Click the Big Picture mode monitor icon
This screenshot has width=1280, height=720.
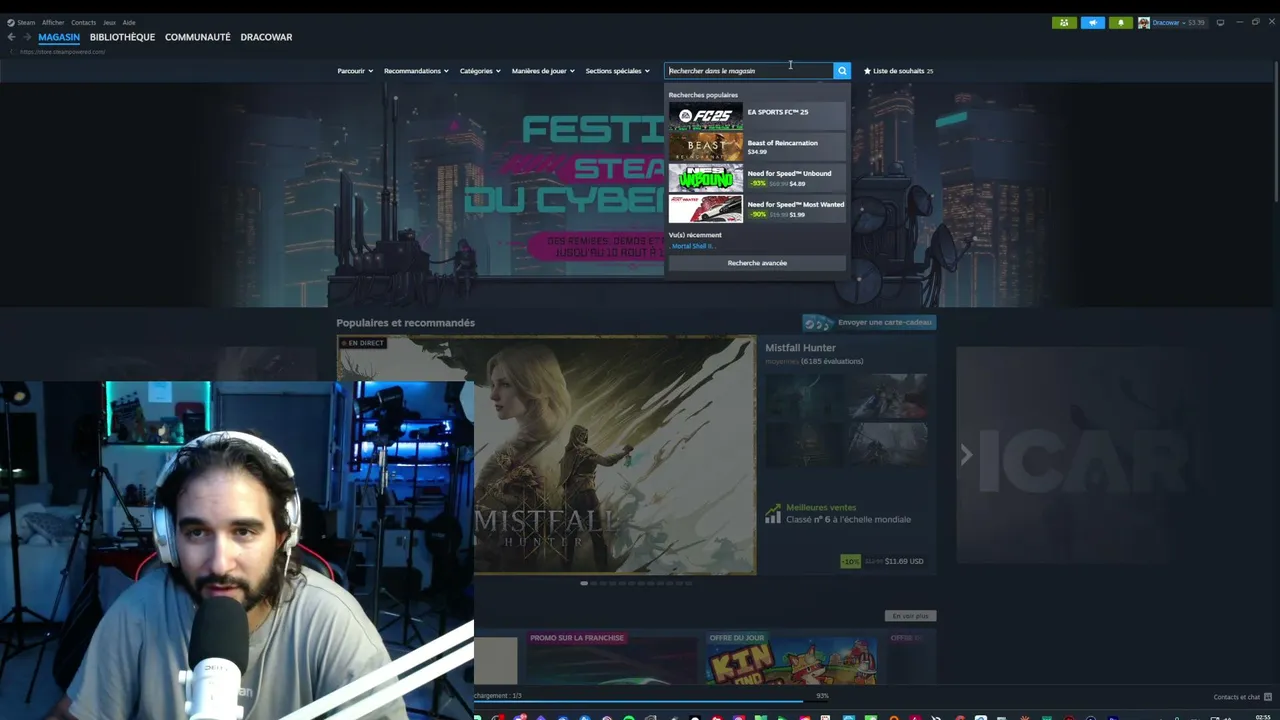1220,22
